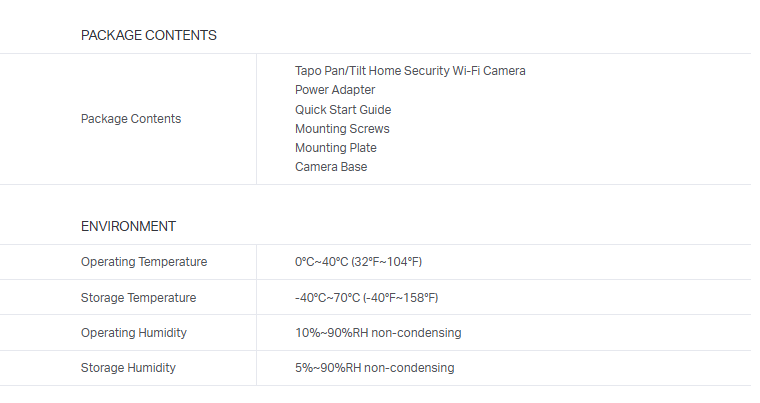
Task: Click the Operating Temperature label
Action: tap(144, 262)
